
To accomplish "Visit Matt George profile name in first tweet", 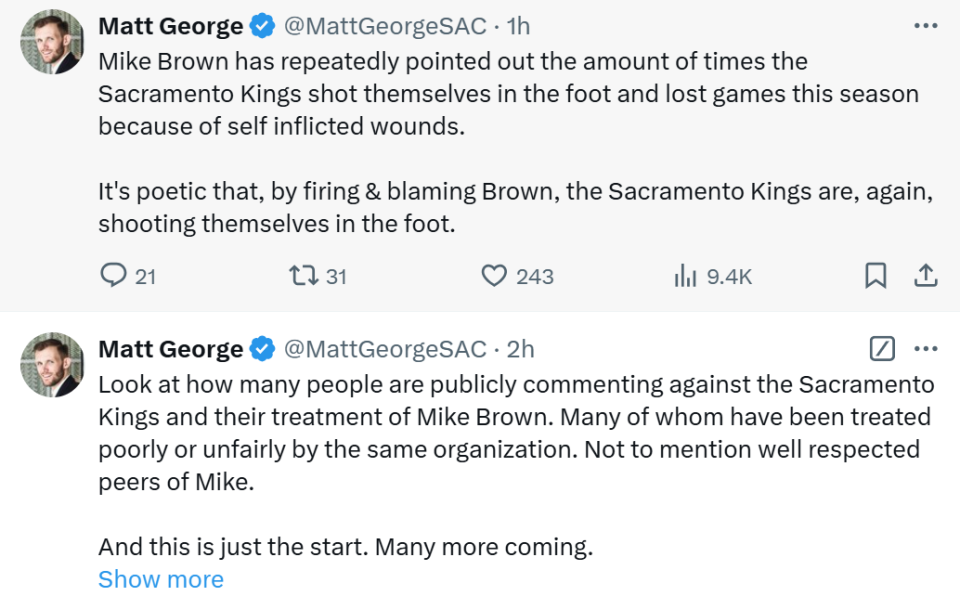I will 171,26.
